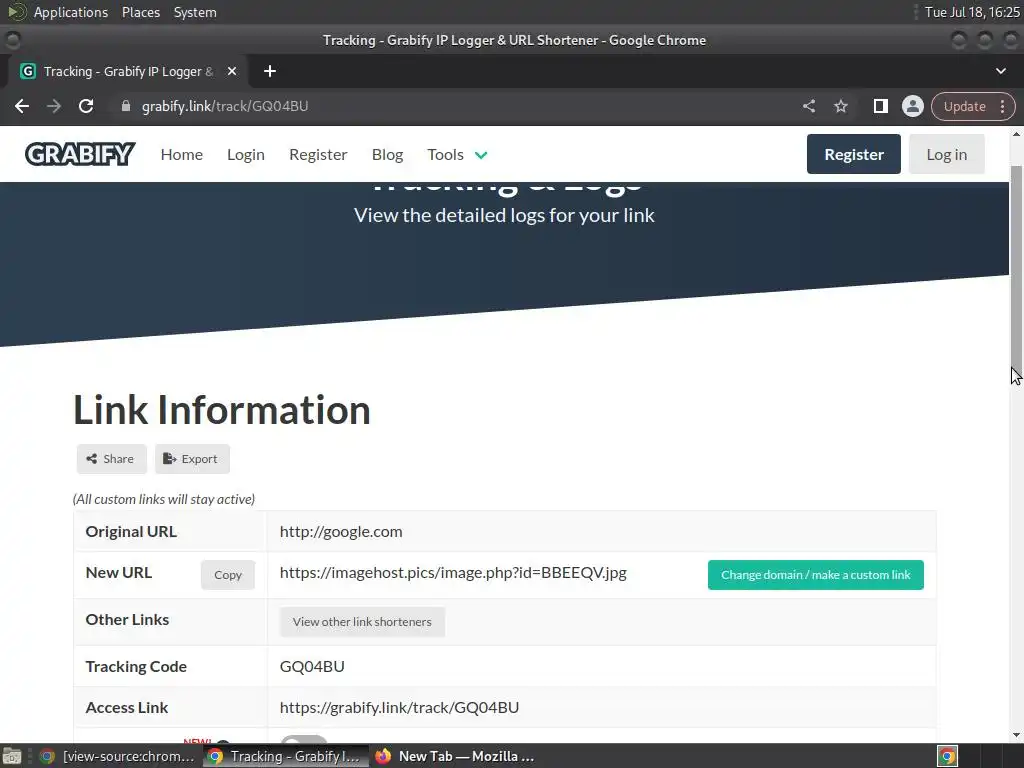The image size is (1024, 768).
Task: Click the scrollbar up arrow
Action: click(1016, 135)
